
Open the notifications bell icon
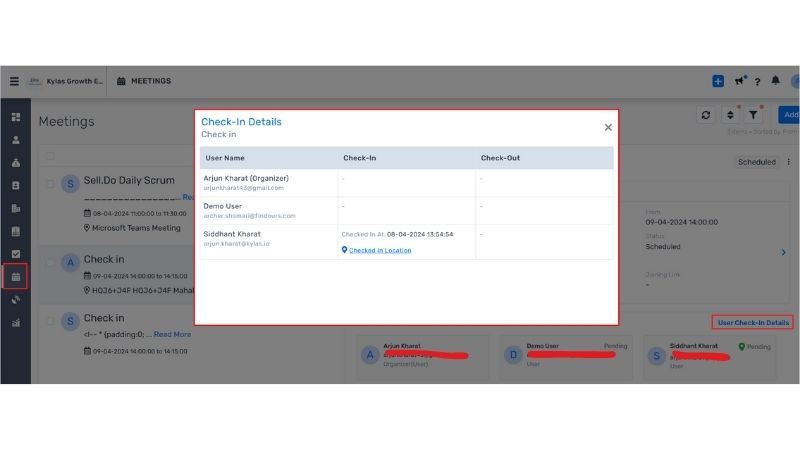click(776, 80)
